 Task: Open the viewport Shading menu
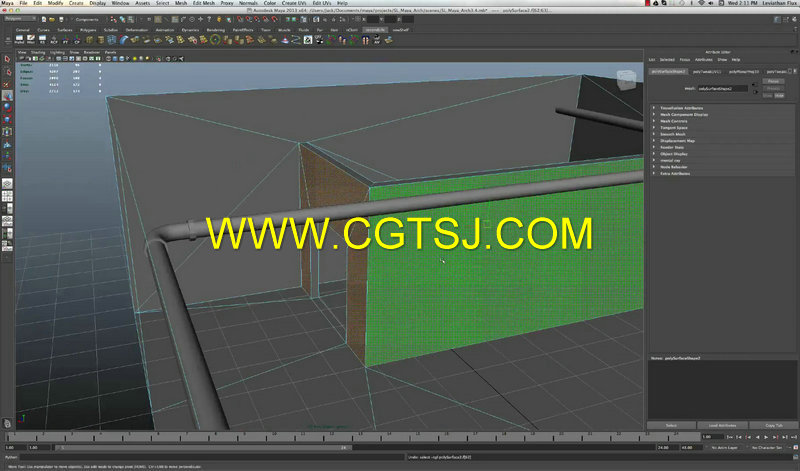coord(38,52)
